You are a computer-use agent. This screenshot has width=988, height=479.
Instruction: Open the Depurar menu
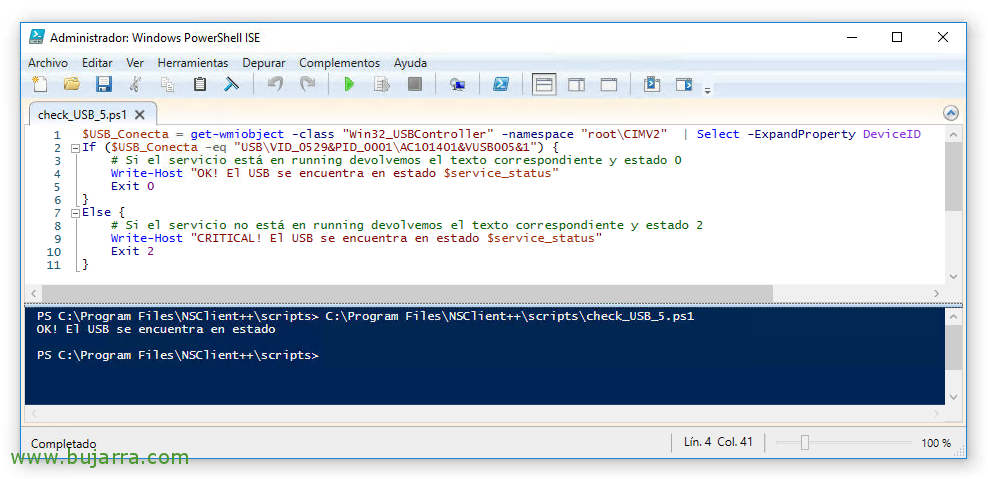pyautogui.click(x=263, y=62)
